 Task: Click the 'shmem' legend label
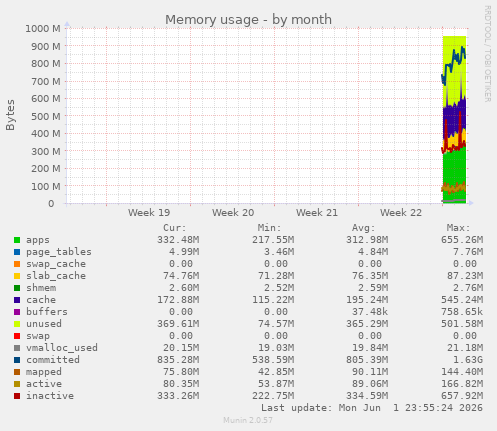tap(41, 288)
